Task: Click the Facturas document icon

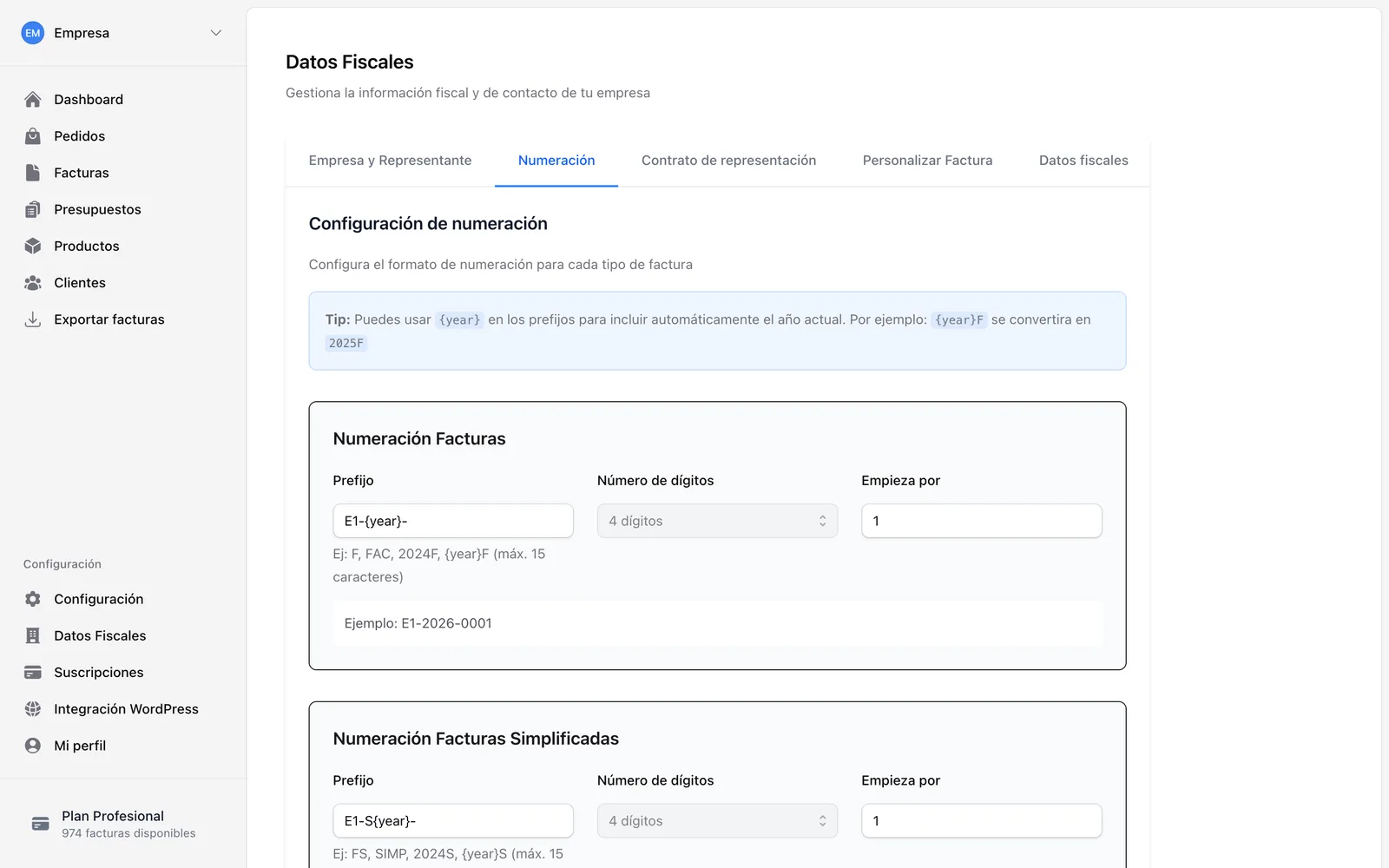Action: 33,173
